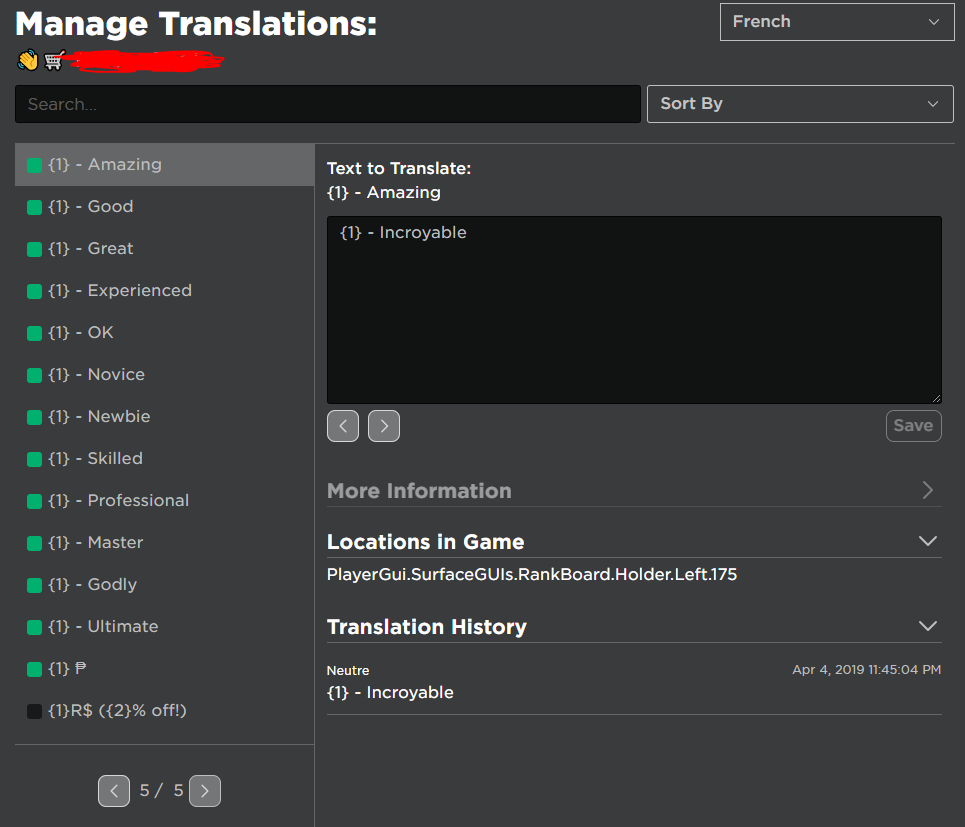Click the next translation arrow below the text box

click(383, 425)
